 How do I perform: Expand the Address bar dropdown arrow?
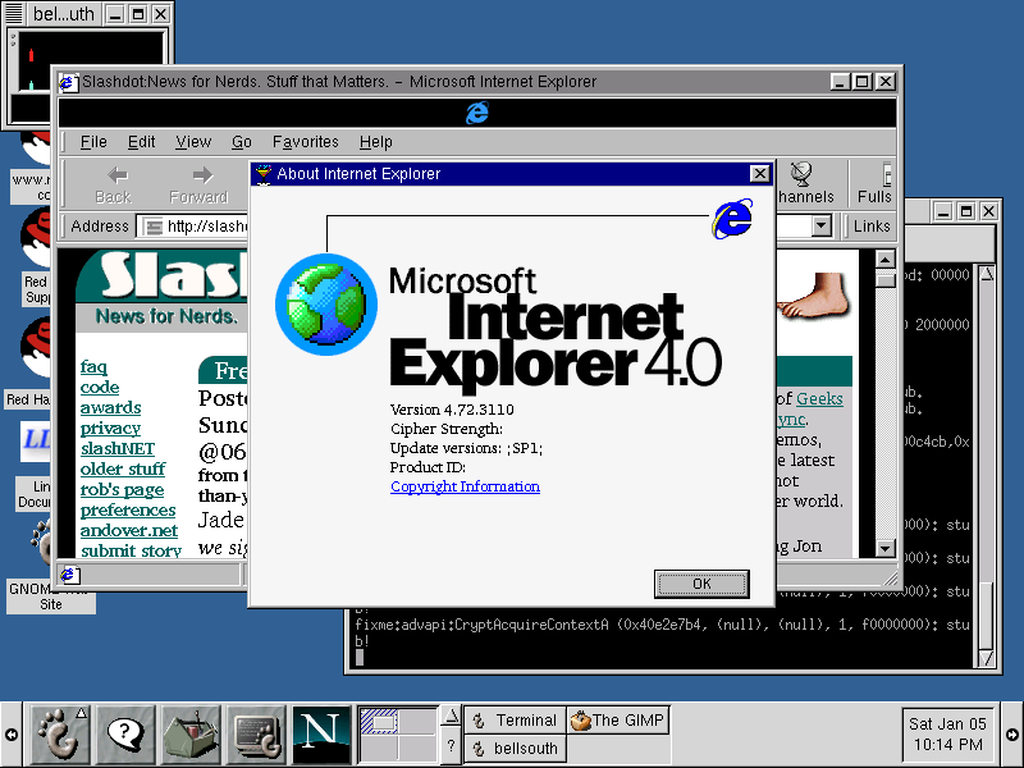(821, 227)
